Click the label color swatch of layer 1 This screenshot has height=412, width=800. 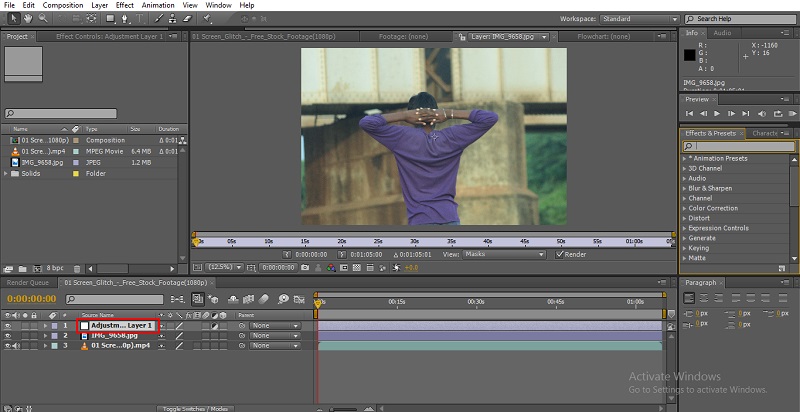(54, 325)
